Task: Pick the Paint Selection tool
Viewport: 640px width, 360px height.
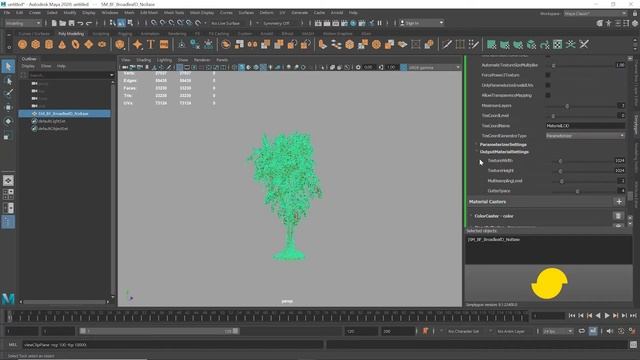Action: pos(8,93)
